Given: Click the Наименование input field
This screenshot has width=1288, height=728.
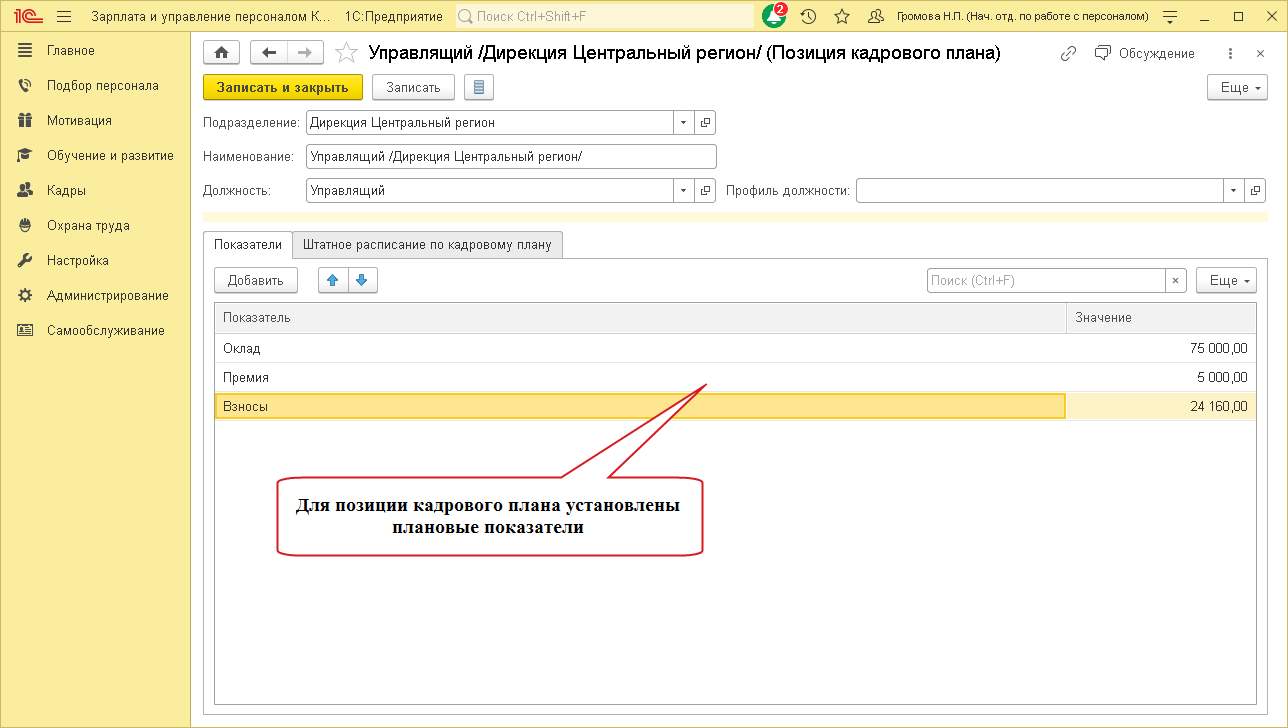Looking at the screenshot, I should (x=511, y=157).
